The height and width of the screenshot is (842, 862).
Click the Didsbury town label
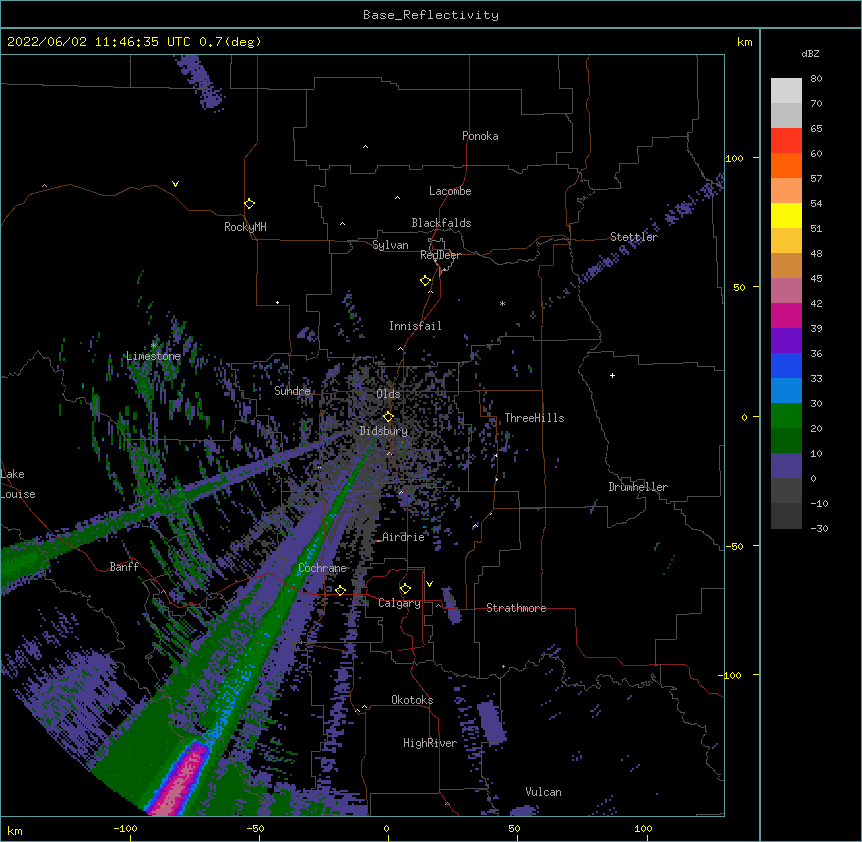pyautogui.click(x=383, y=431)
